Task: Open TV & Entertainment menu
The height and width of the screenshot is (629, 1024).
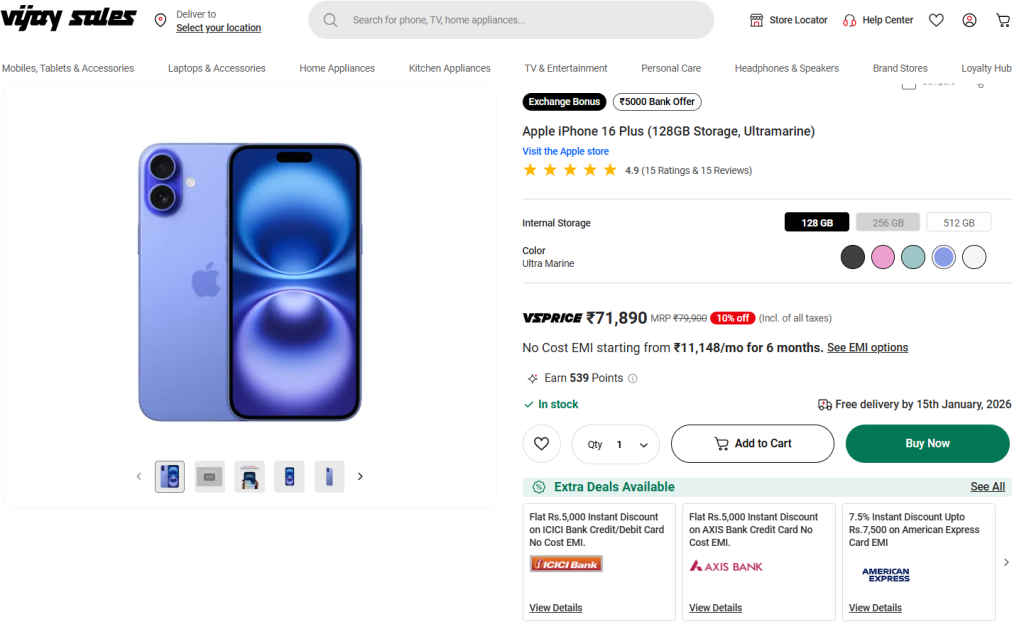Action: click(566, 69)
